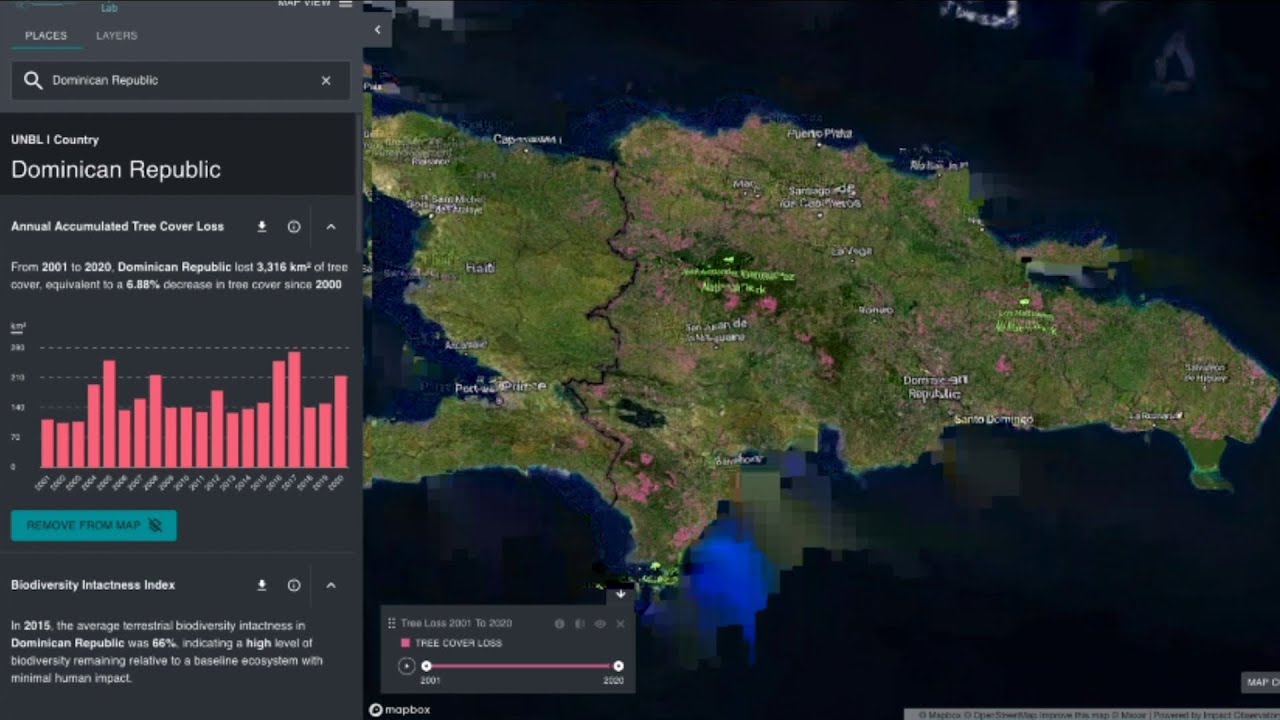
Task: Download Annual Accumulated Tree Cover Loss data
Action: [x=262, y=226]
